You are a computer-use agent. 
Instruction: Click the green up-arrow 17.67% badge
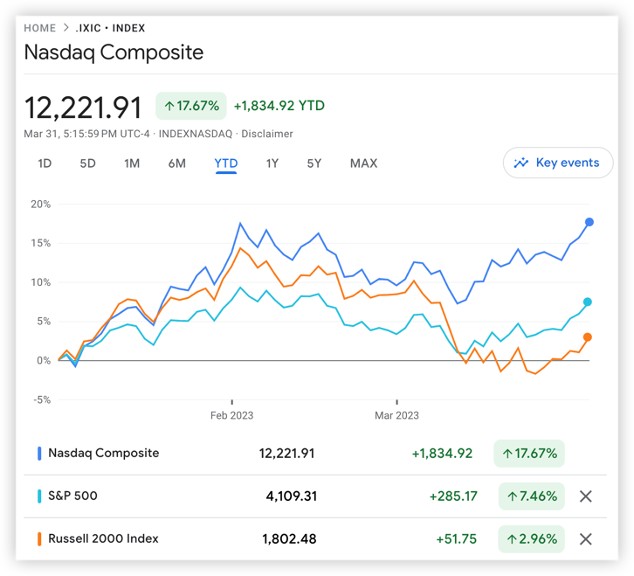pyautogui.click(x=190, y=106)
